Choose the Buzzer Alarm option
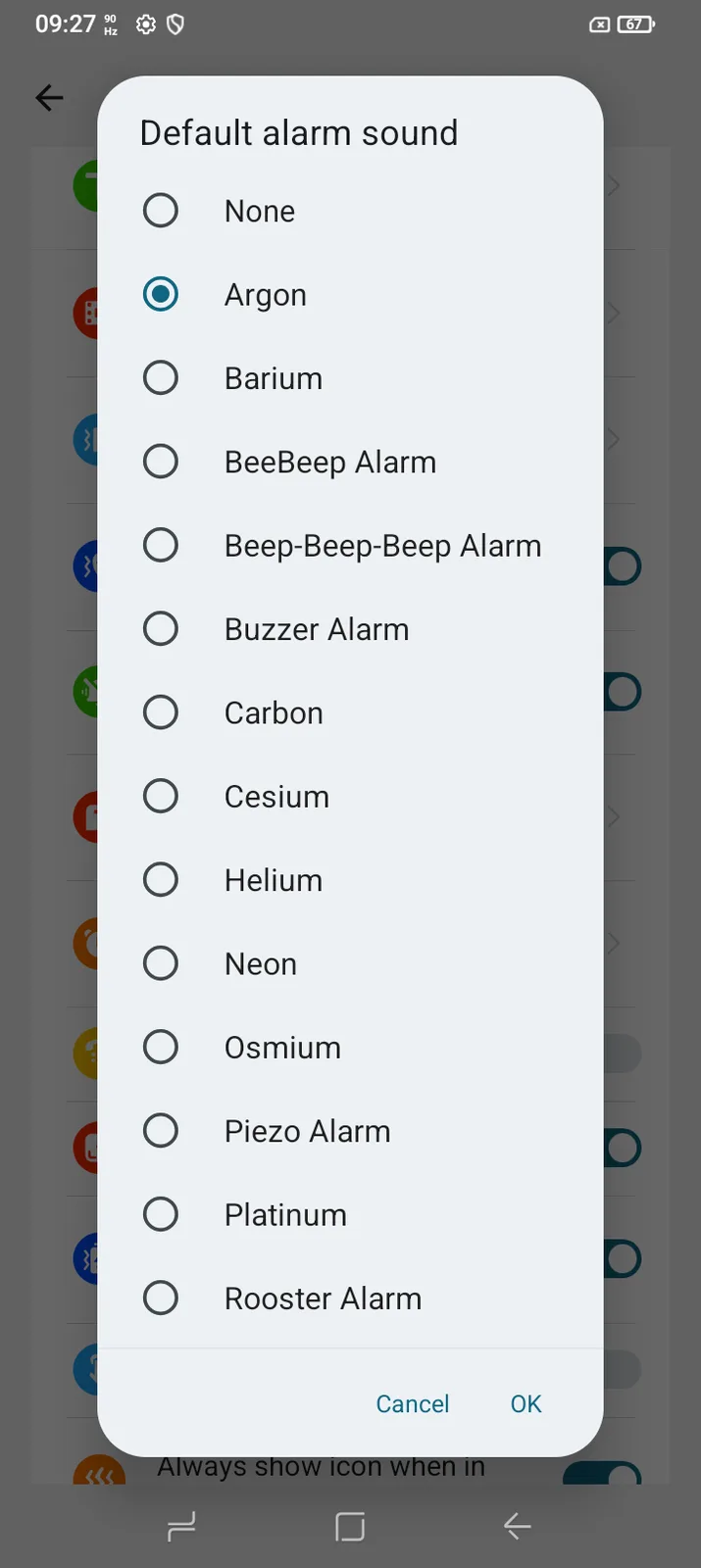Image resolution: width=701 pixels, height=1568 pixels. click(x=161, y=629)
